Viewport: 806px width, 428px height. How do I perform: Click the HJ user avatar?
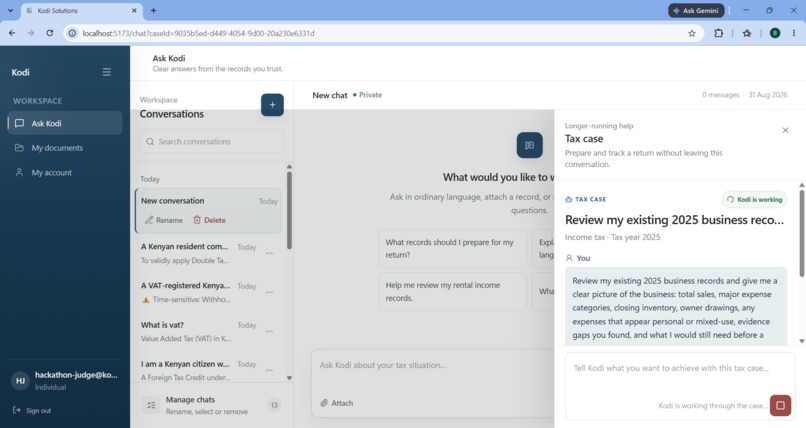(20, 381)
